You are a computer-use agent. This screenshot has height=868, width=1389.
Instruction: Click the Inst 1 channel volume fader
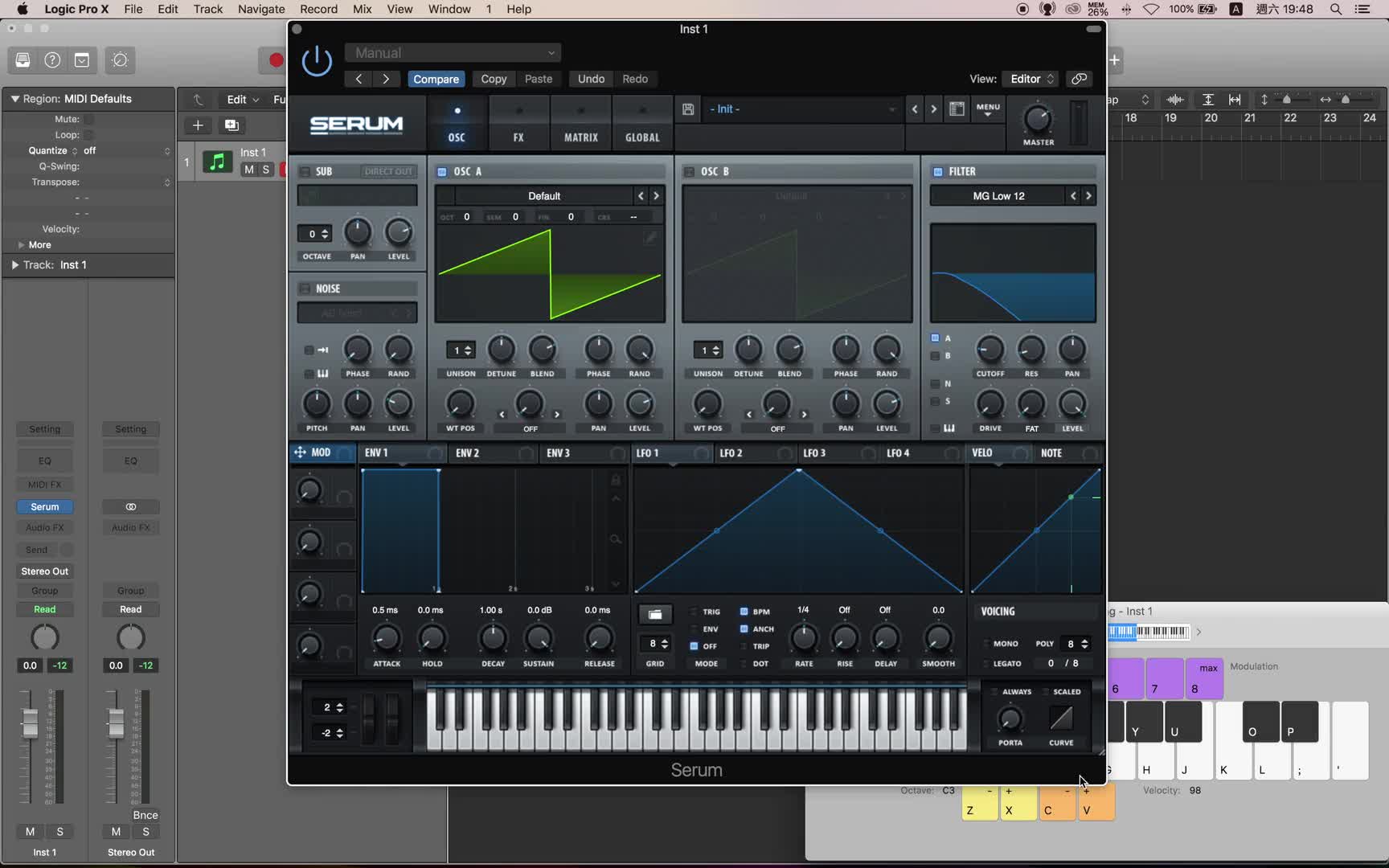pos(30,723)
